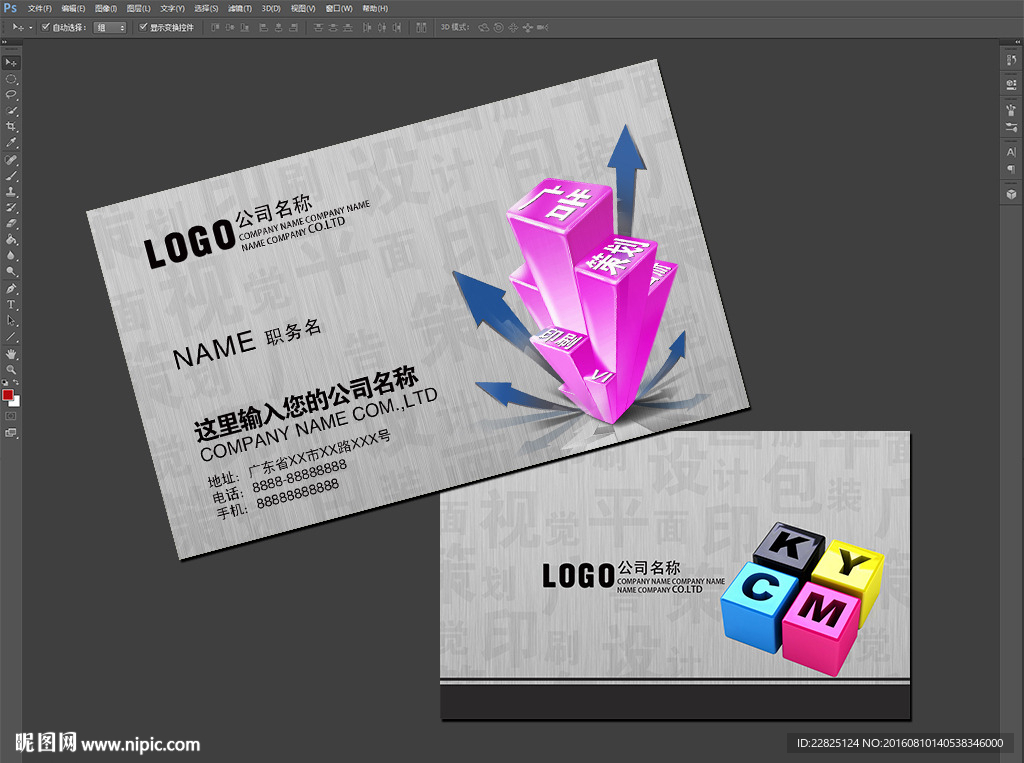Select the Move tool in toolbox
1024x763 pixels.
click(11, 63)
